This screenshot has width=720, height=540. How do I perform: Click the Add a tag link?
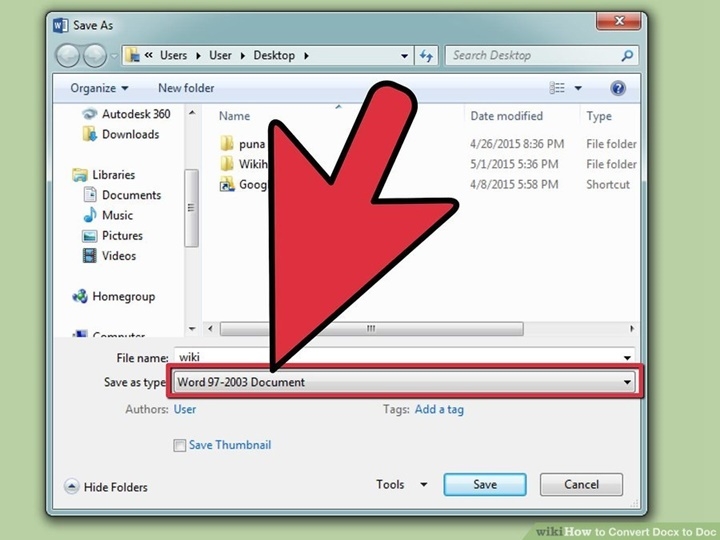tap(439, 409)
